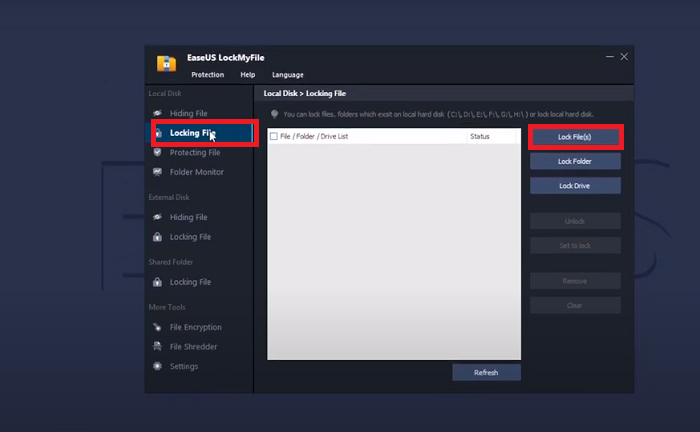Click the Lock Folder button
This screenshot has width=700, height=432.
pos(575,161)
